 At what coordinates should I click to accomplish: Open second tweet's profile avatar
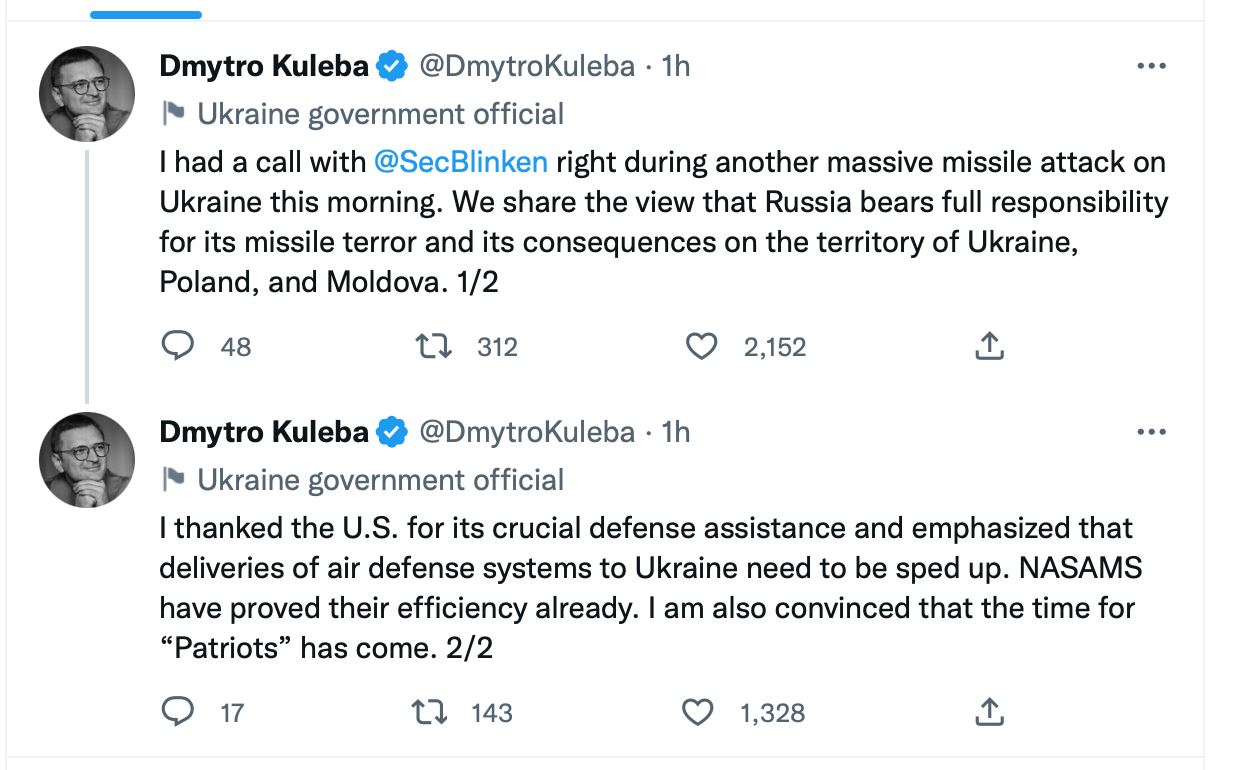coord(87,460)
